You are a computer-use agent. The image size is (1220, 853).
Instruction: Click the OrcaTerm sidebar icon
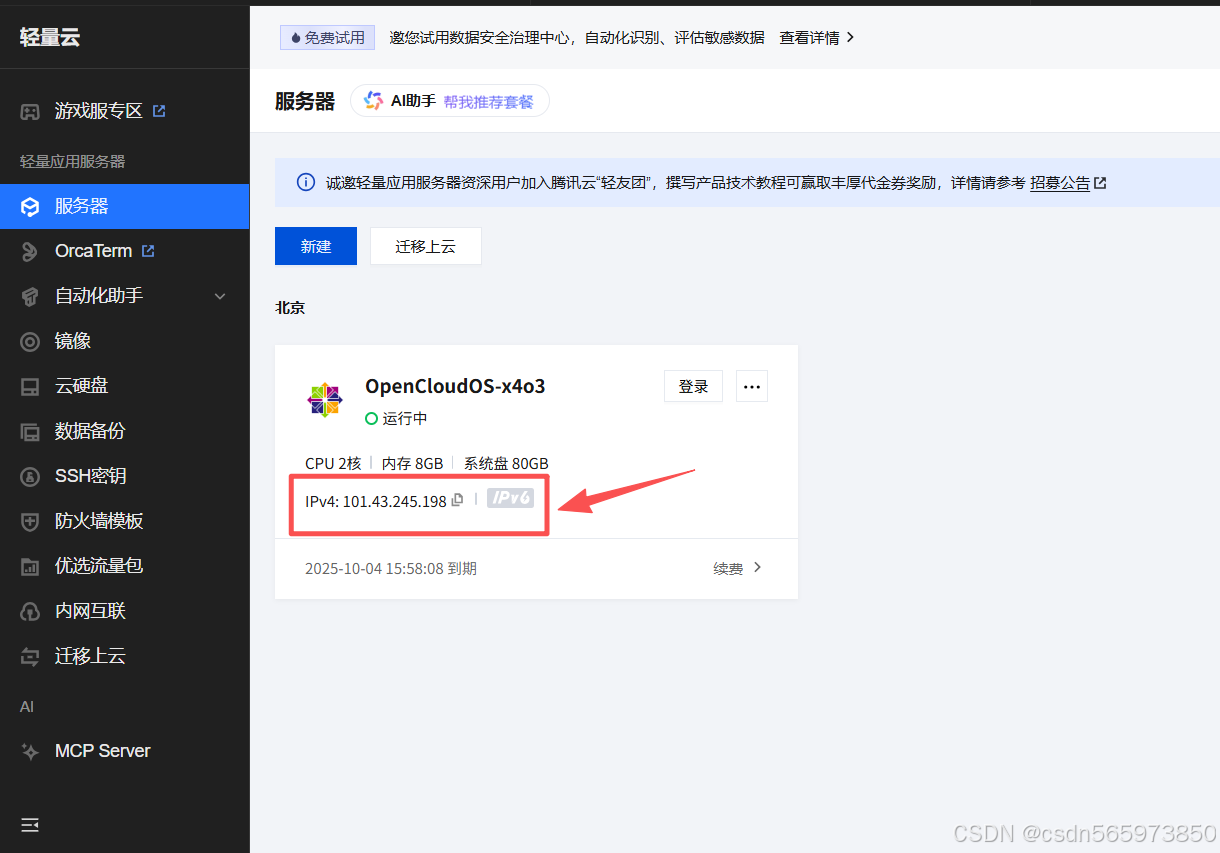click(30, 251)
